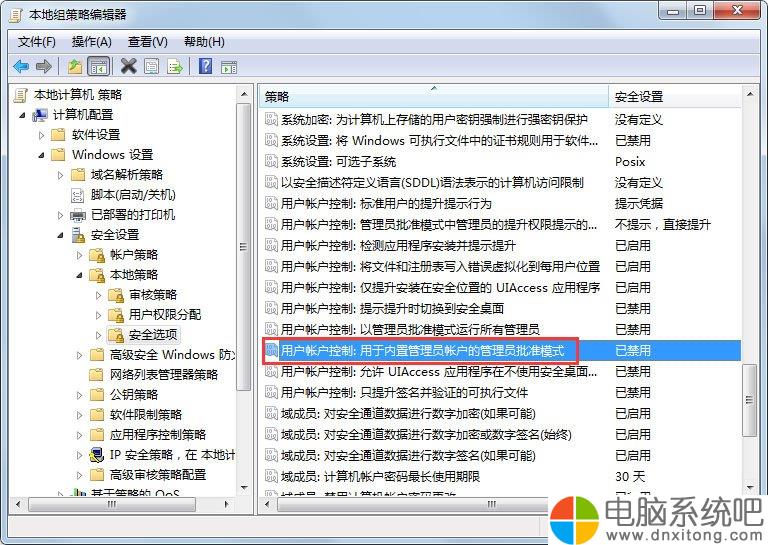Click the 脚本(启动/关机) script icon
Viewport: 768px width, 545px height.
point(78,195)
